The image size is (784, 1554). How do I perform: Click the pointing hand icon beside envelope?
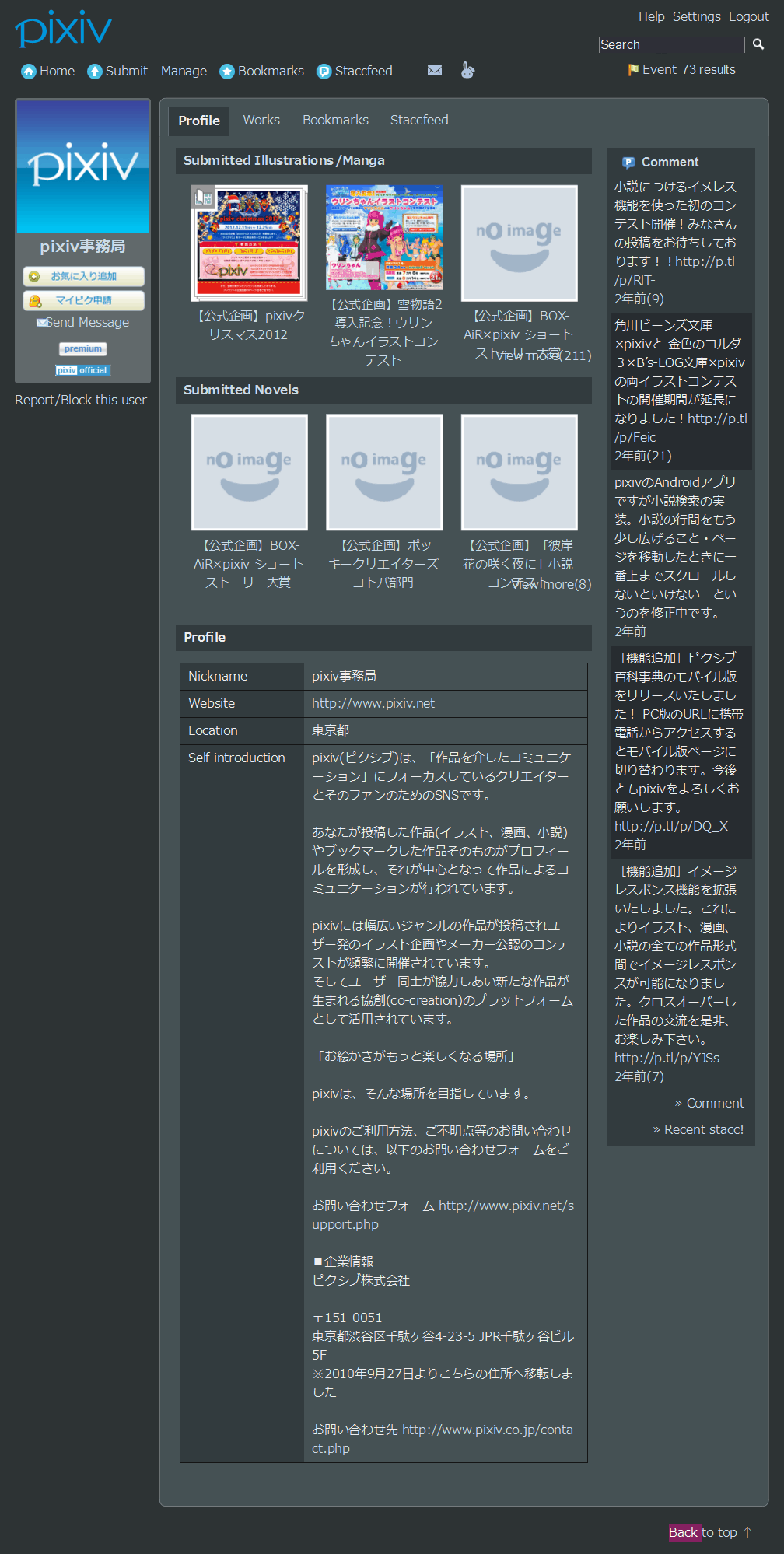467,70
